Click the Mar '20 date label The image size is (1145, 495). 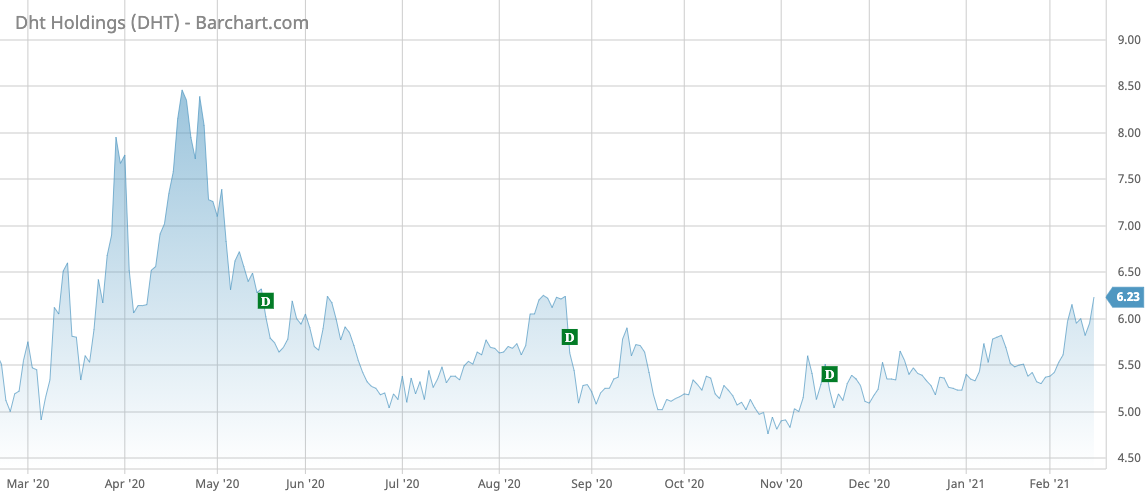28,483
